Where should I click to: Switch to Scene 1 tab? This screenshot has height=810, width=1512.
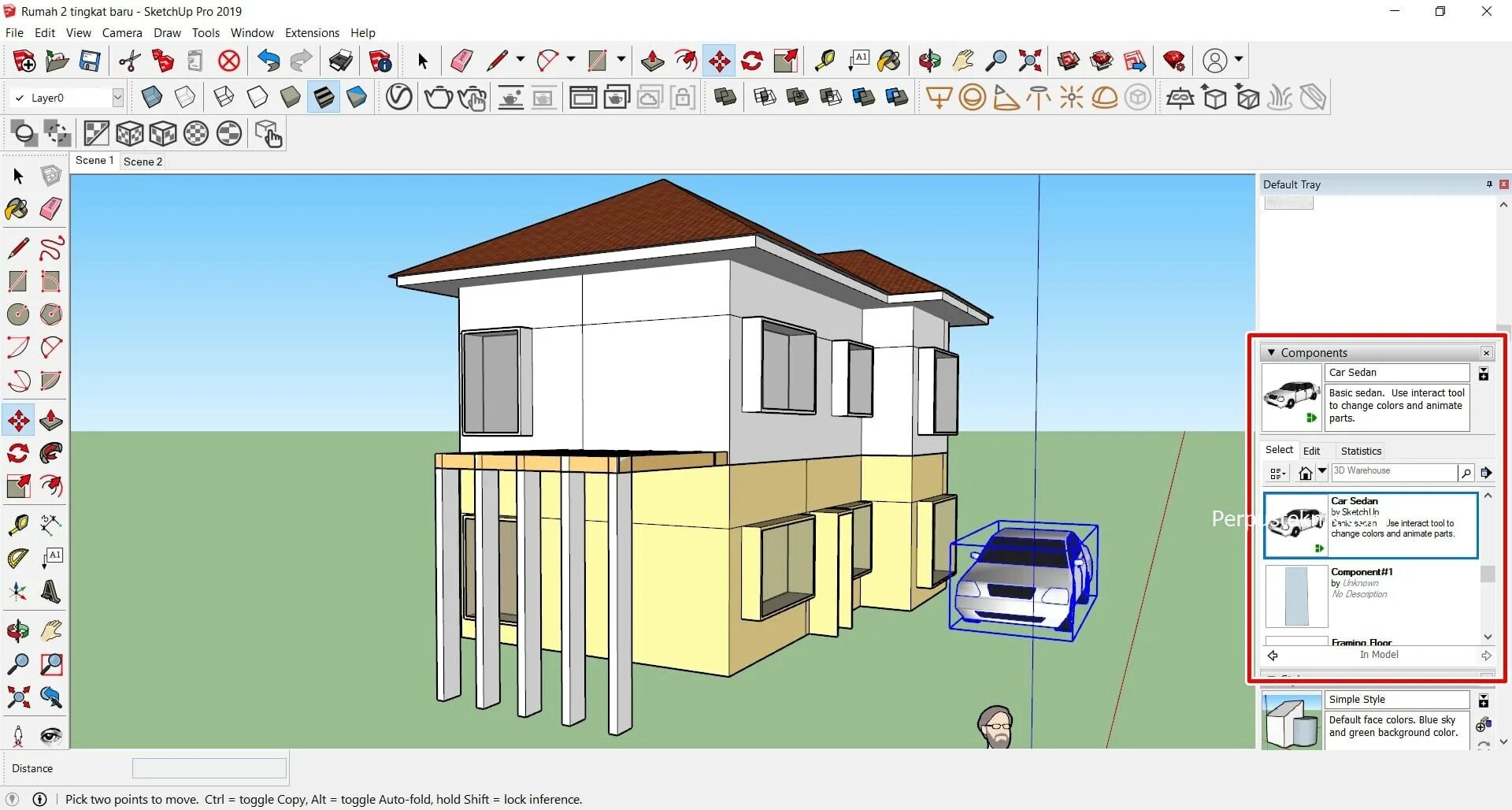pyautogui.click(x=94, y=161)
